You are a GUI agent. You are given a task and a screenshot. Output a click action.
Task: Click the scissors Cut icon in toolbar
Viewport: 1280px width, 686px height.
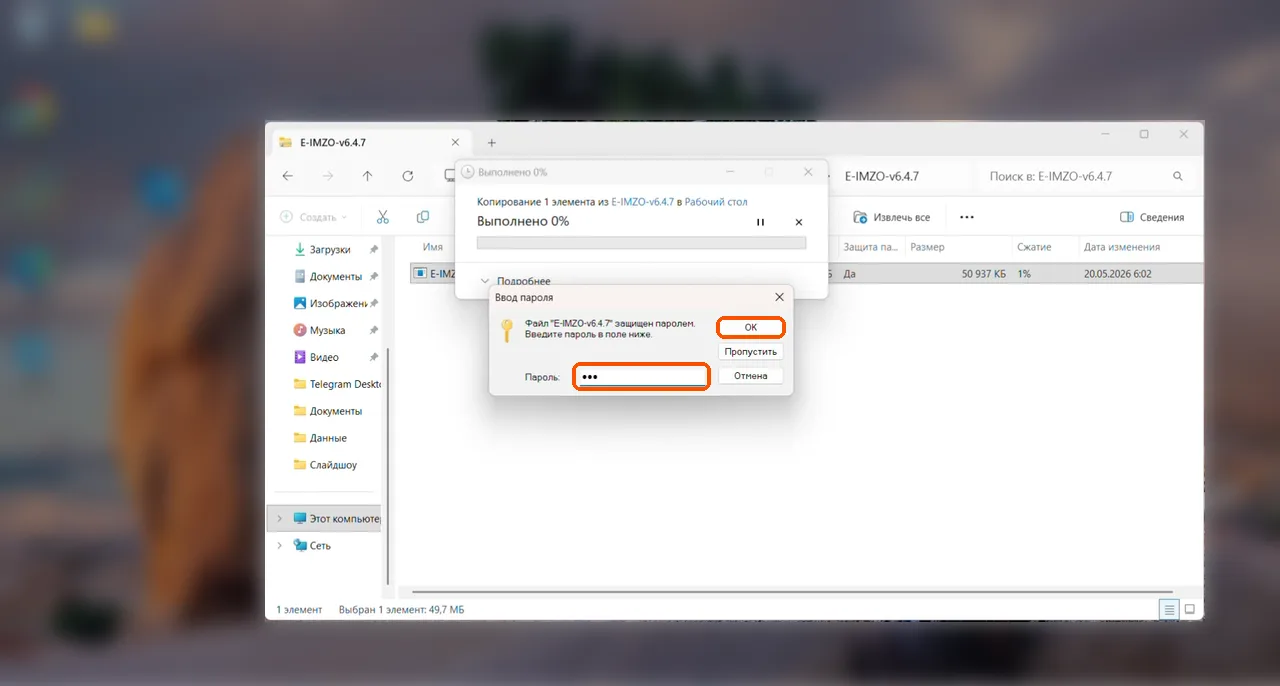383,217
